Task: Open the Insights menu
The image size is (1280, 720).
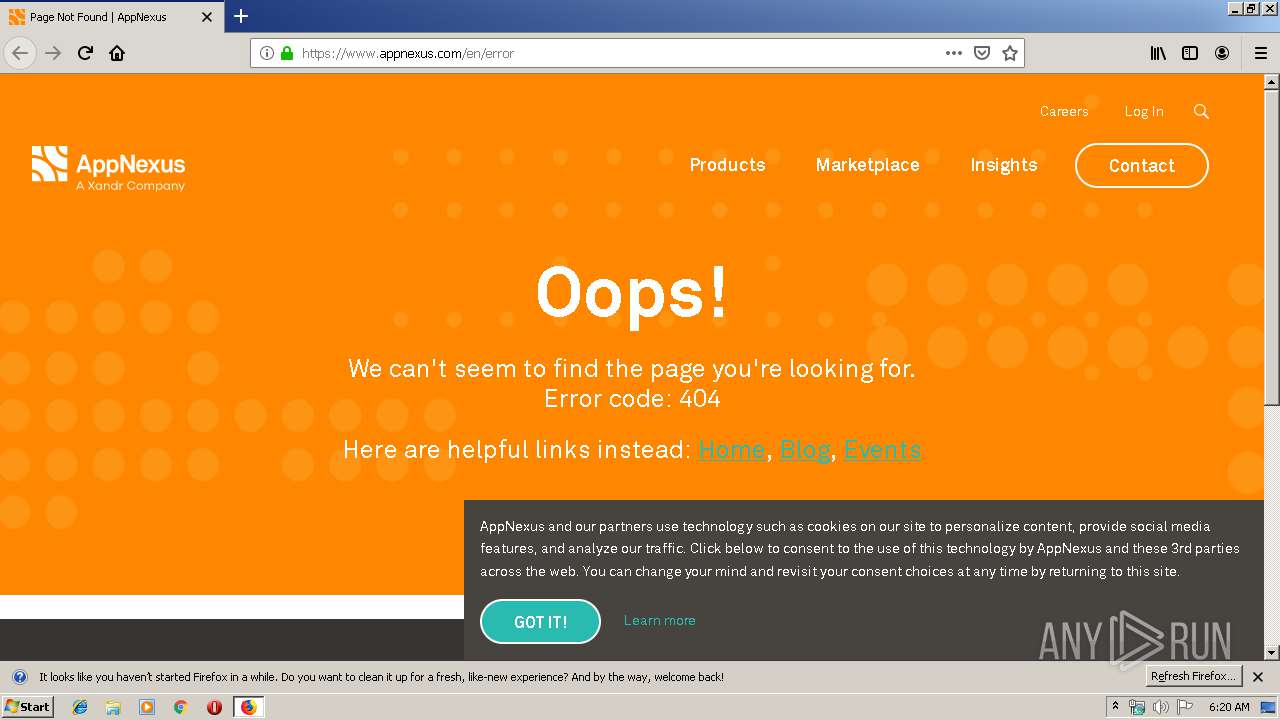Action: pos(1003,165)
